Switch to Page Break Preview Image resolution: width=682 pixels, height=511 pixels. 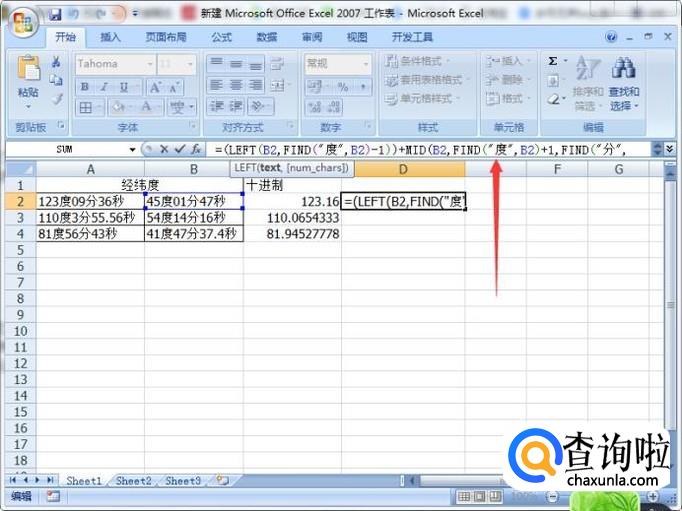(495, 496)
